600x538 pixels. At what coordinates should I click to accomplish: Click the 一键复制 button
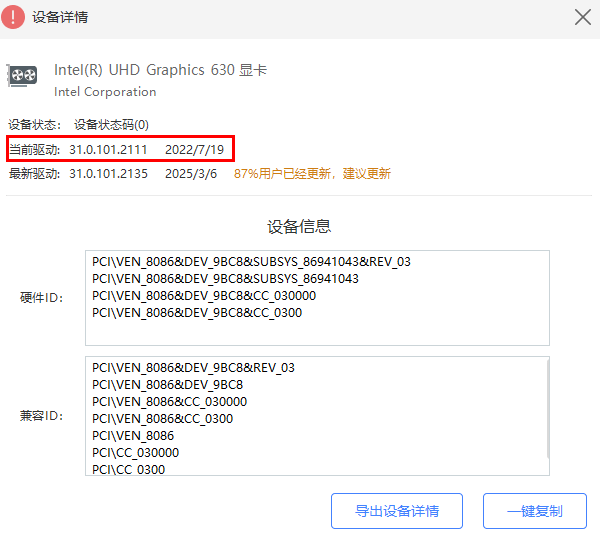point(535,511)
